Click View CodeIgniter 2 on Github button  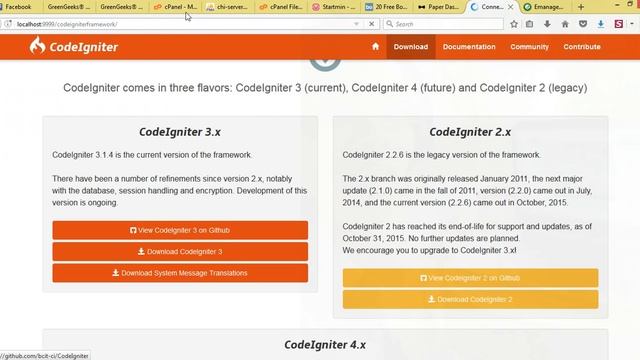coord(470,278)
